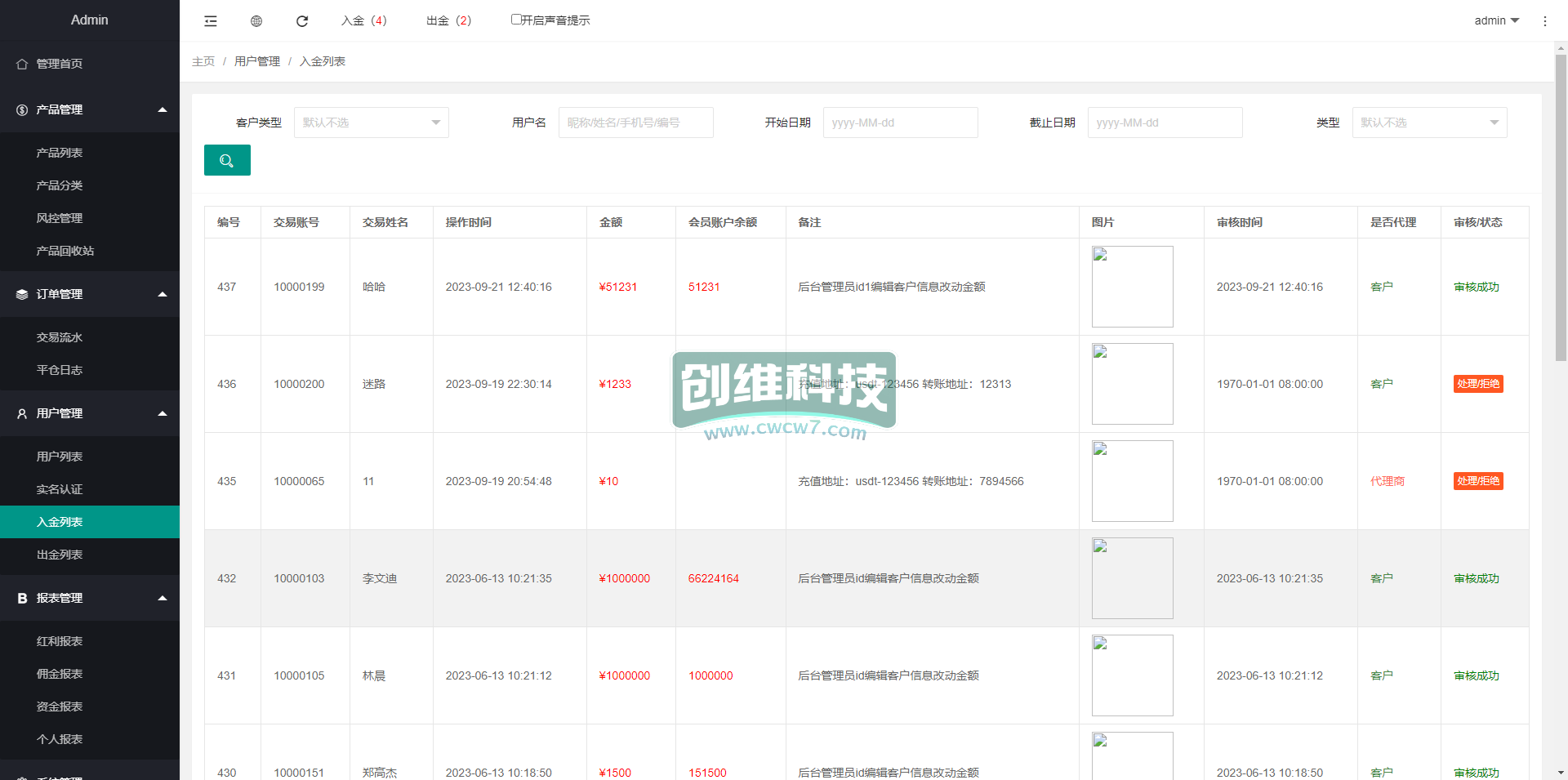This screenshot has width=1568, height=780.
Task: Click the scrollbar up arrow
Action: pos(1561,48)
